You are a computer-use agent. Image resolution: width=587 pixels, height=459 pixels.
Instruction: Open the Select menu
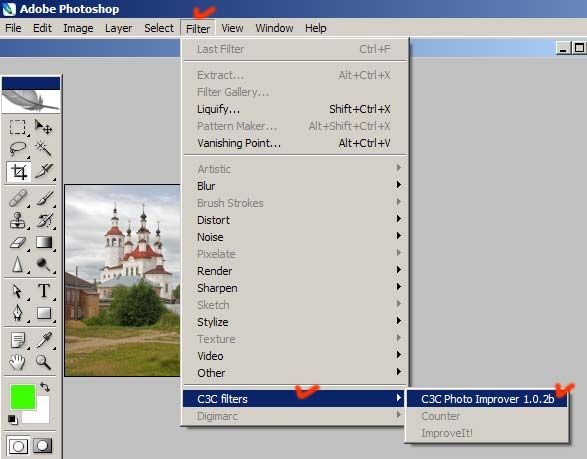click(159, 28)
